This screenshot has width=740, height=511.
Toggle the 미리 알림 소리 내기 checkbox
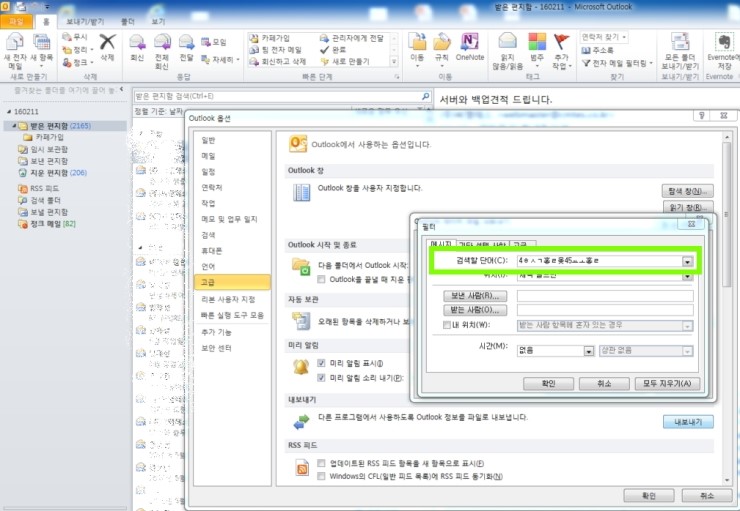[321, 377]
